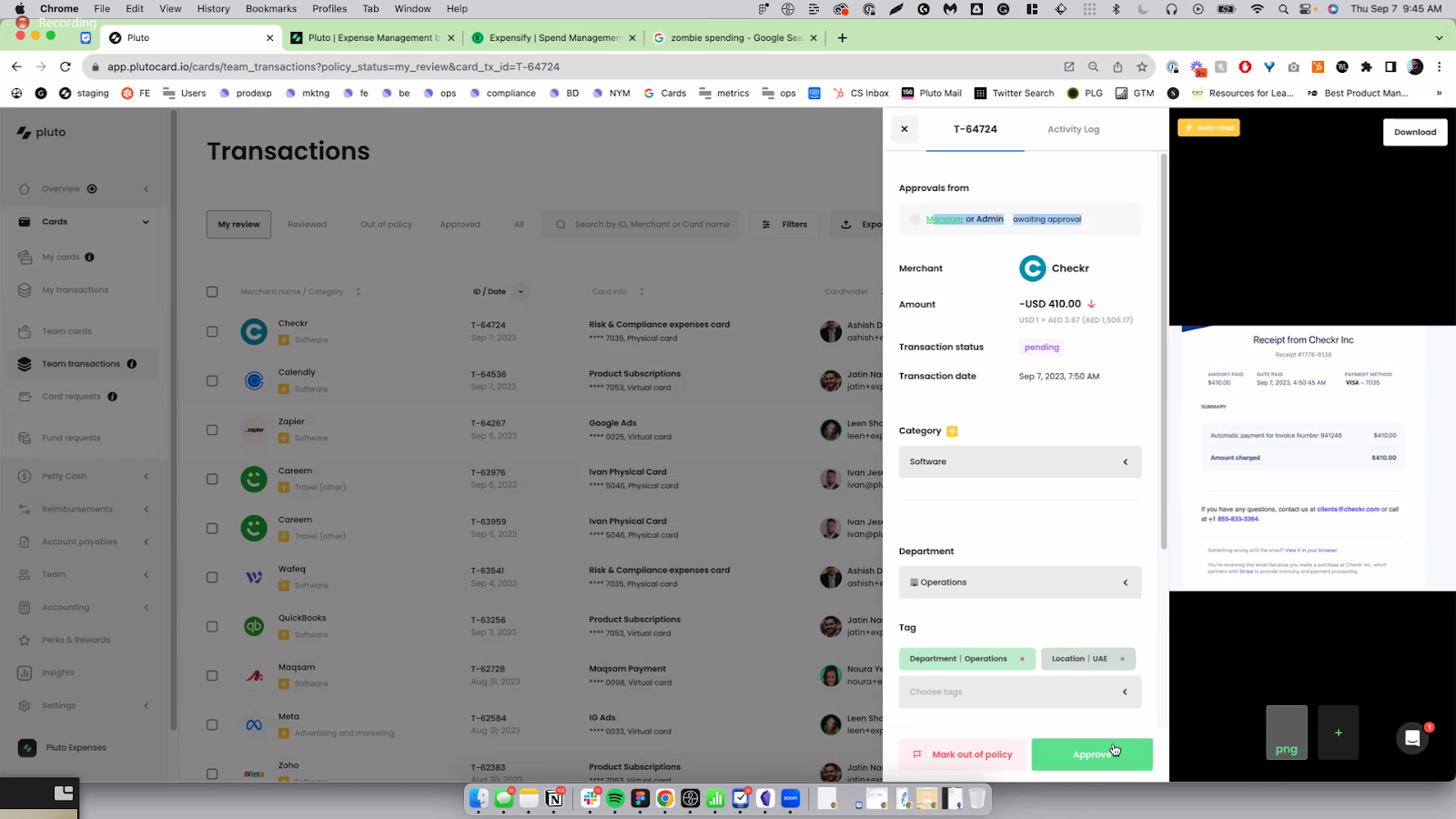Image resolution: width=1456 pixels, height=819 pixels.
Task: Open Spotify from the Dock
Action: point(616,798)
